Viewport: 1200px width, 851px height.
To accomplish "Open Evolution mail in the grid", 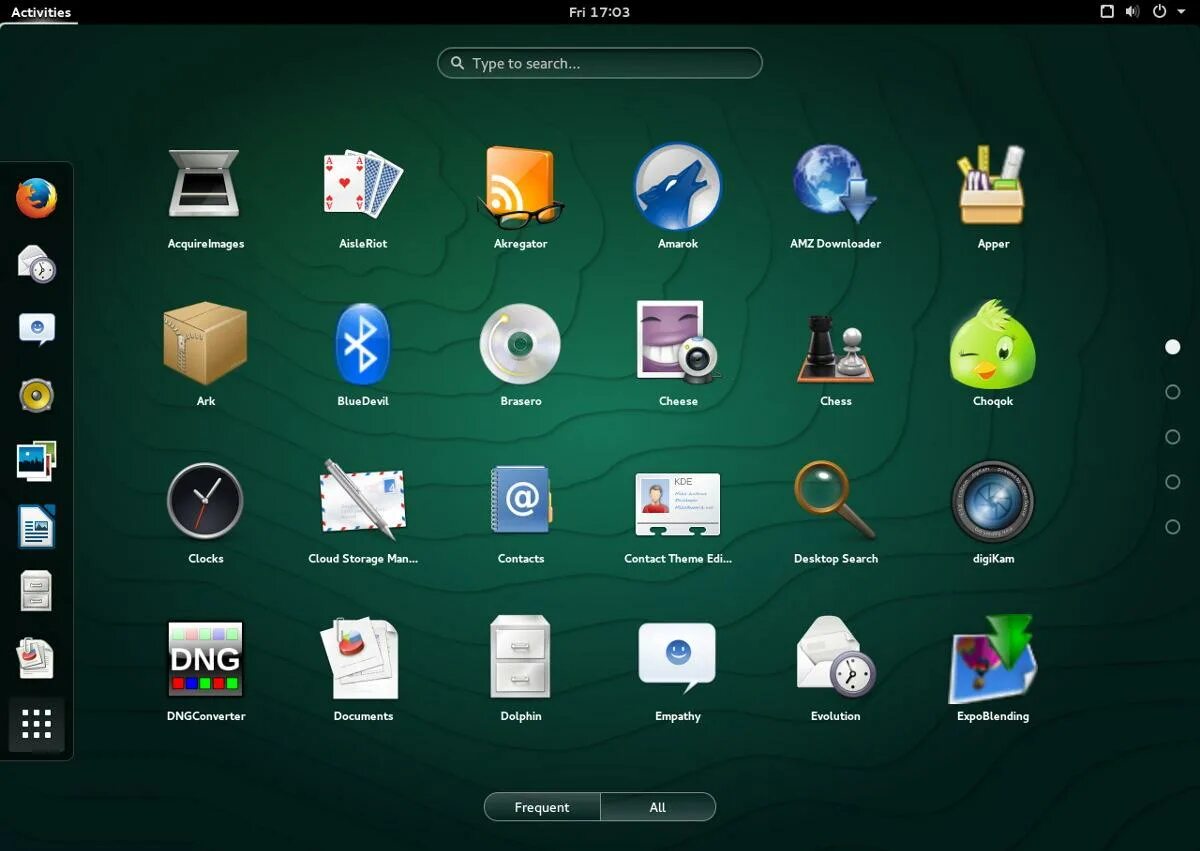I will point(835,657).
